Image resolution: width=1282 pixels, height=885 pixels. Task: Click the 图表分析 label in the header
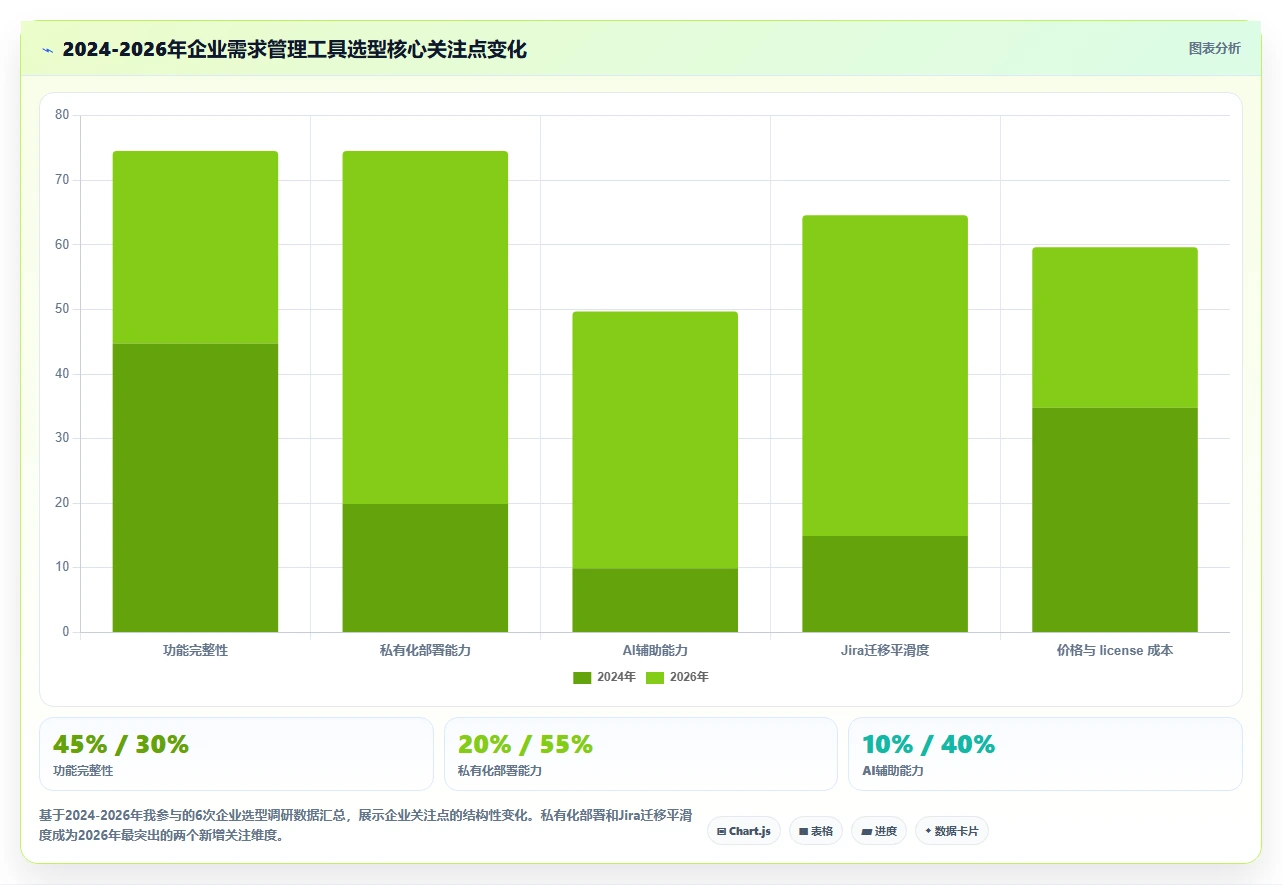click(x=1214, y=49)
